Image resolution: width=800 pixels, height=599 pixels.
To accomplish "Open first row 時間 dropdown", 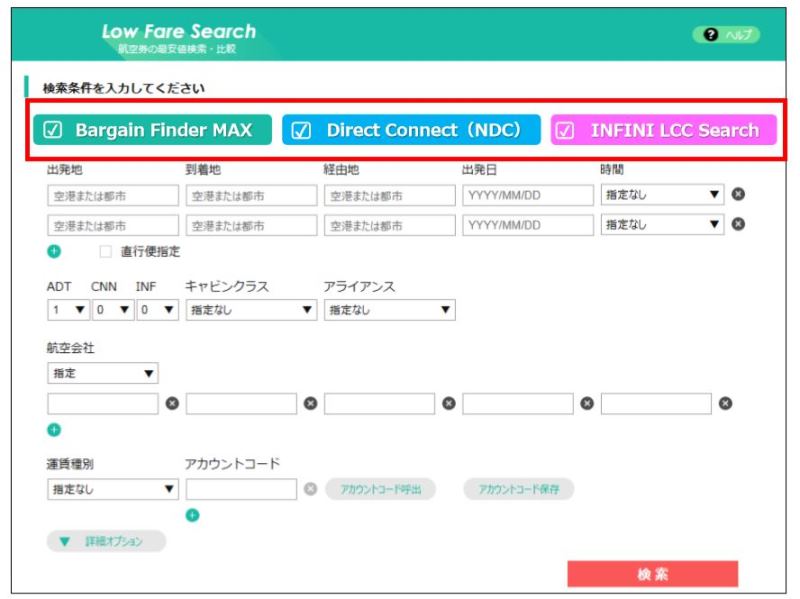I will point(662,194).
